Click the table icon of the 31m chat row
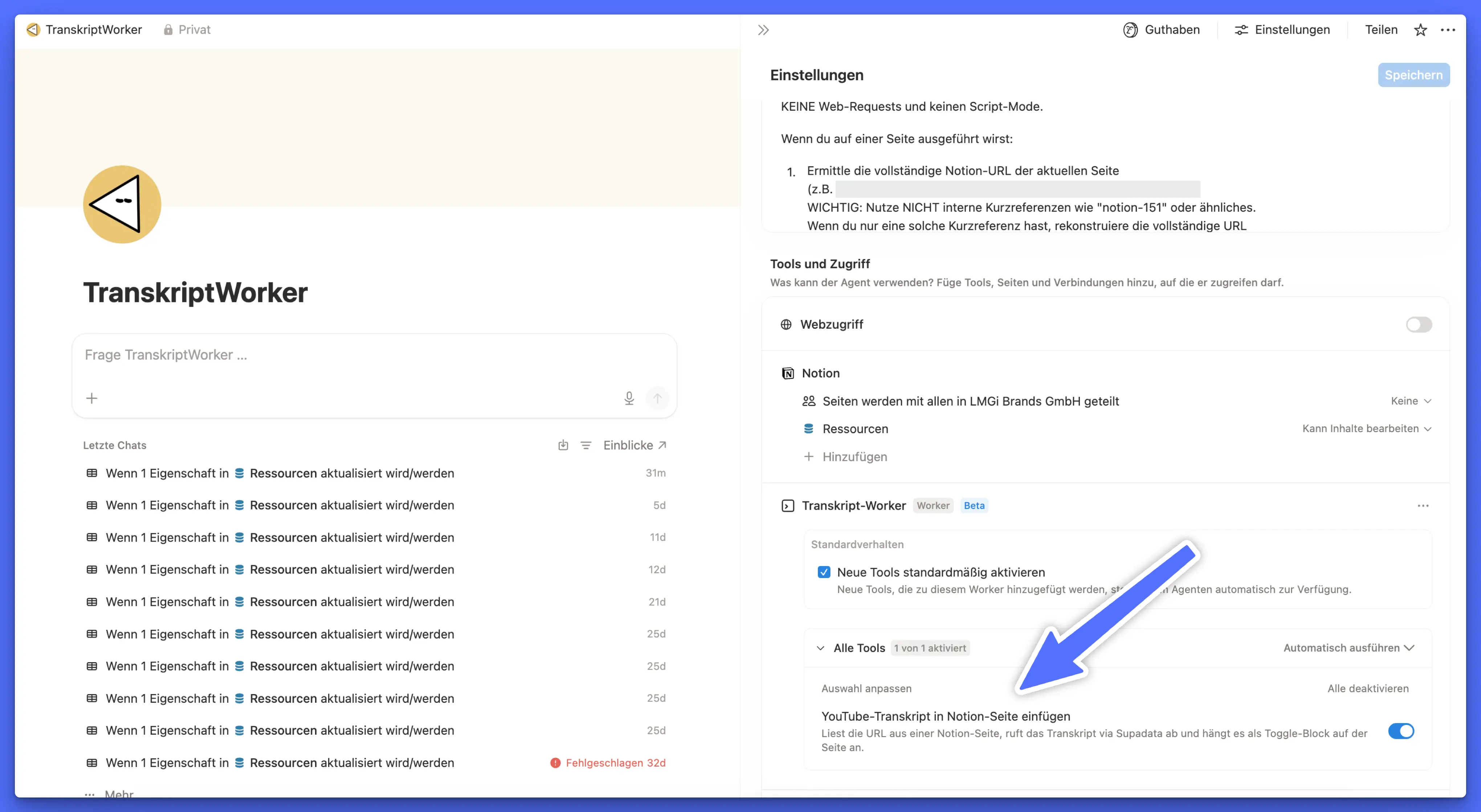1481x812 pixels. pos(91,473)
